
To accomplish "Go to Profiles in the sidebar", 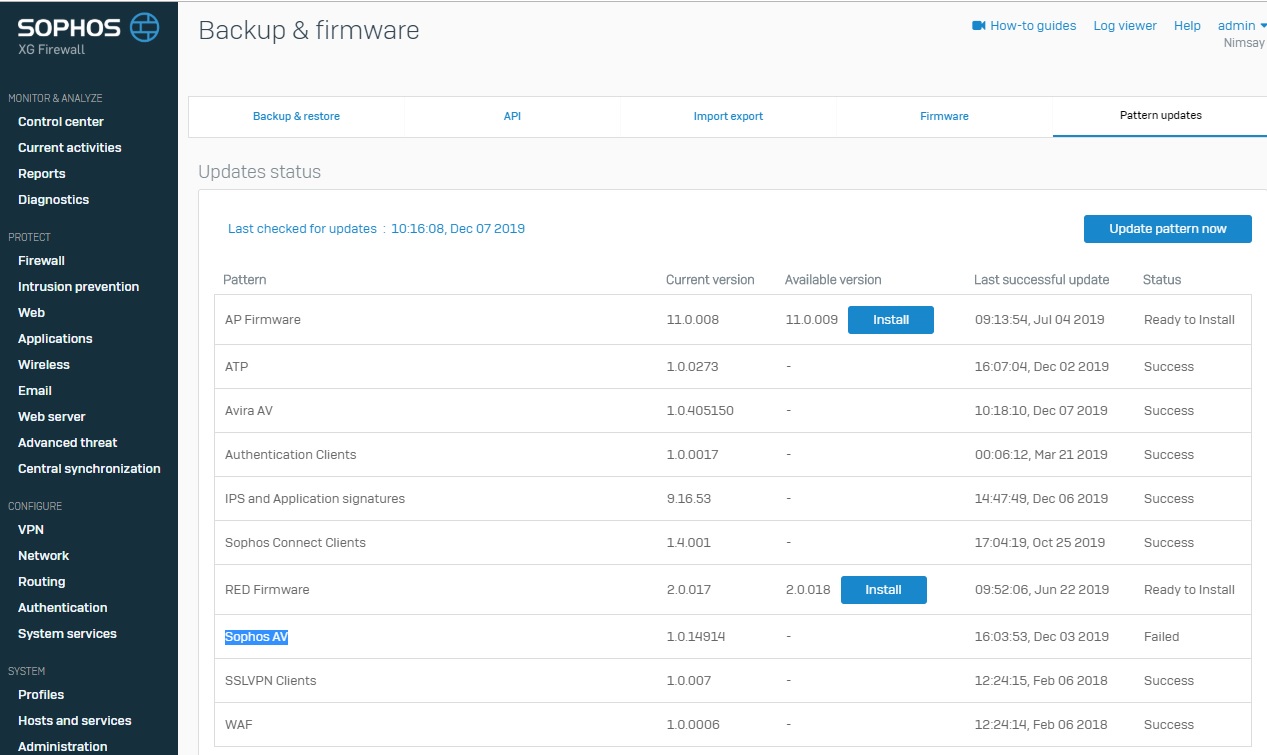I will [x=41, y=695].
